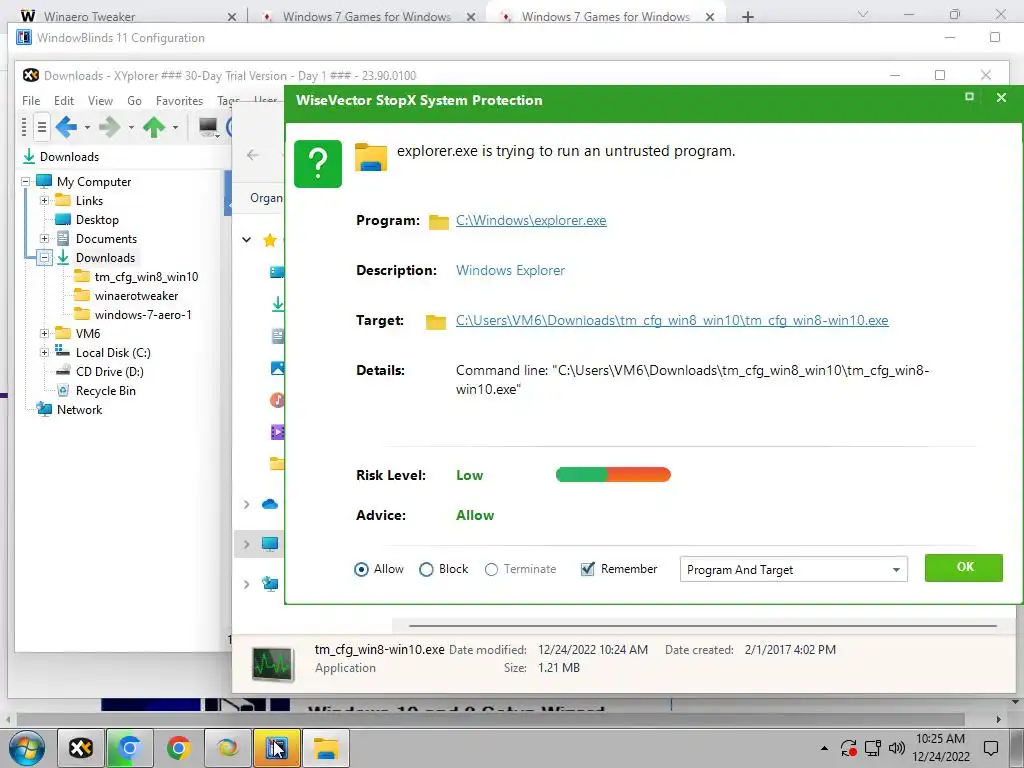Screen dimensions: 1024x768
Task: Uncheck the Remember checkbox
Action: pyautogui.click(x=588, y=569)
